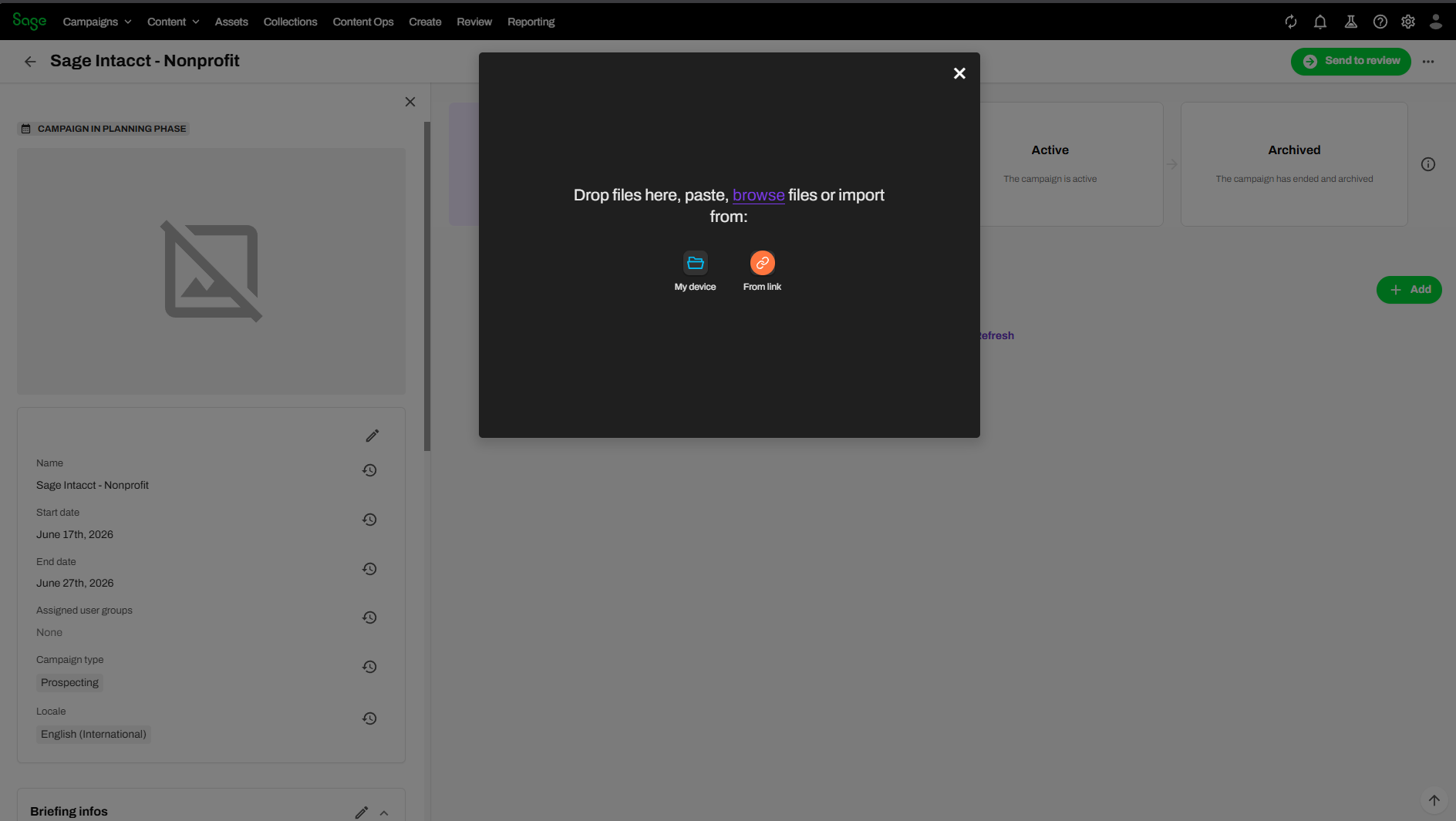The width and height of the screenshot is (1456, 821).
Task: Edit campaign details with pencil icon
Action: click(372, 436)
